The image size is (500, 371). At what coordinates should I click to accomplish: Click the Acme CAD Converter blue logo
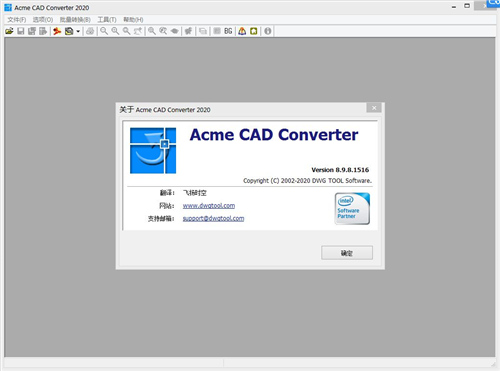(x=153, y=151)
